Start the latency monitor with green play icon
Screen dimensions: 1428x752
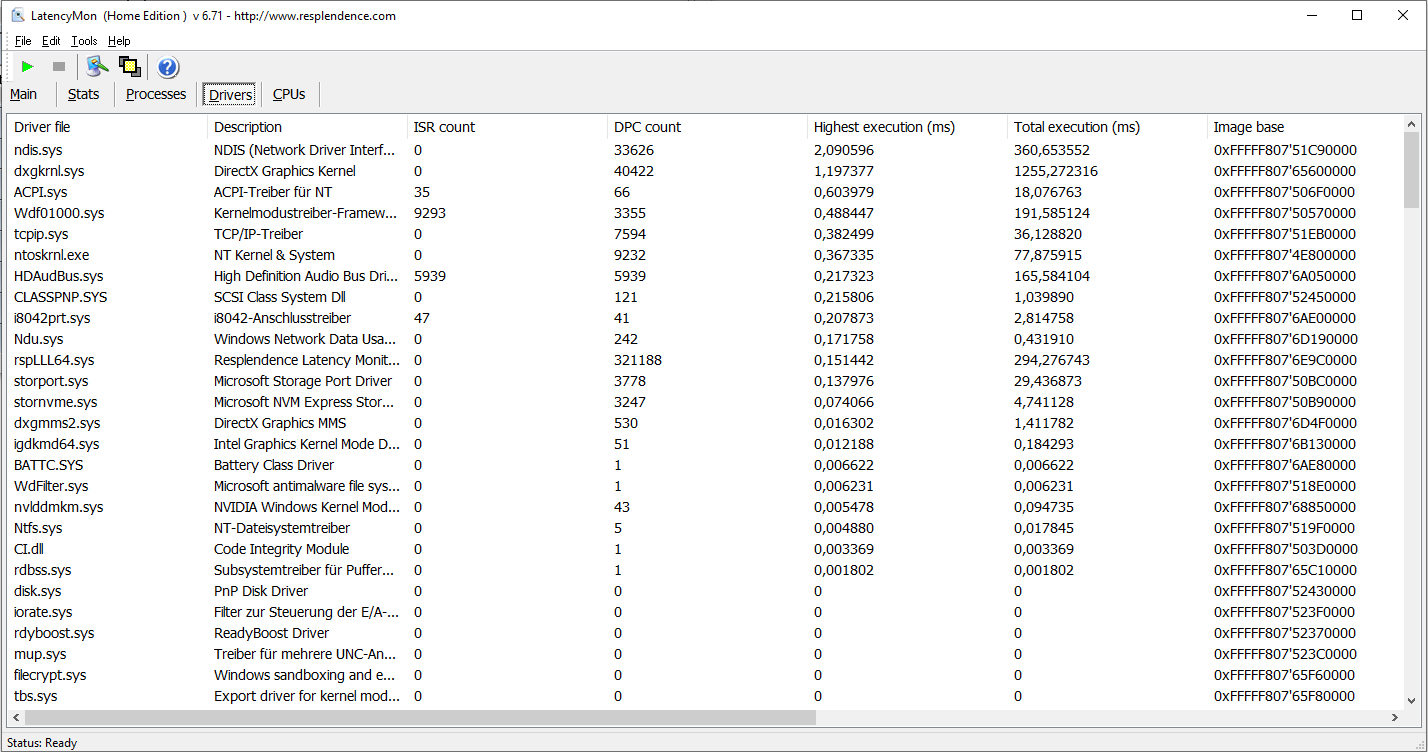point(28,67)
